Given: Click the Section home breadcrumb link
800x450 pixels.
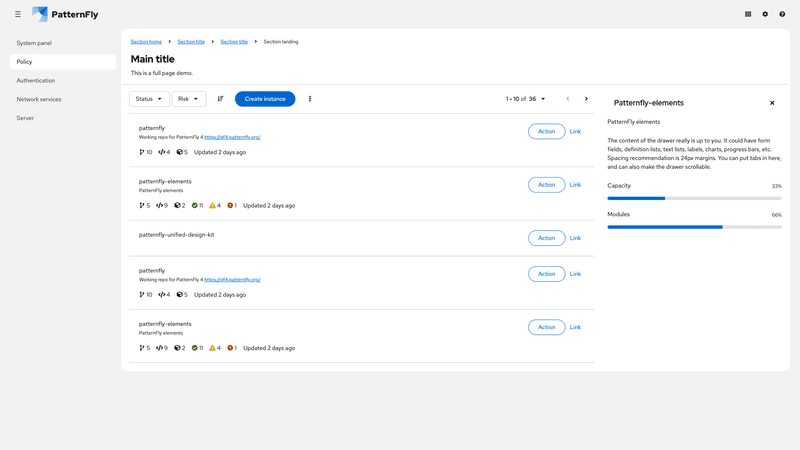Looking at the screenshot, I should tap(146, 42).
